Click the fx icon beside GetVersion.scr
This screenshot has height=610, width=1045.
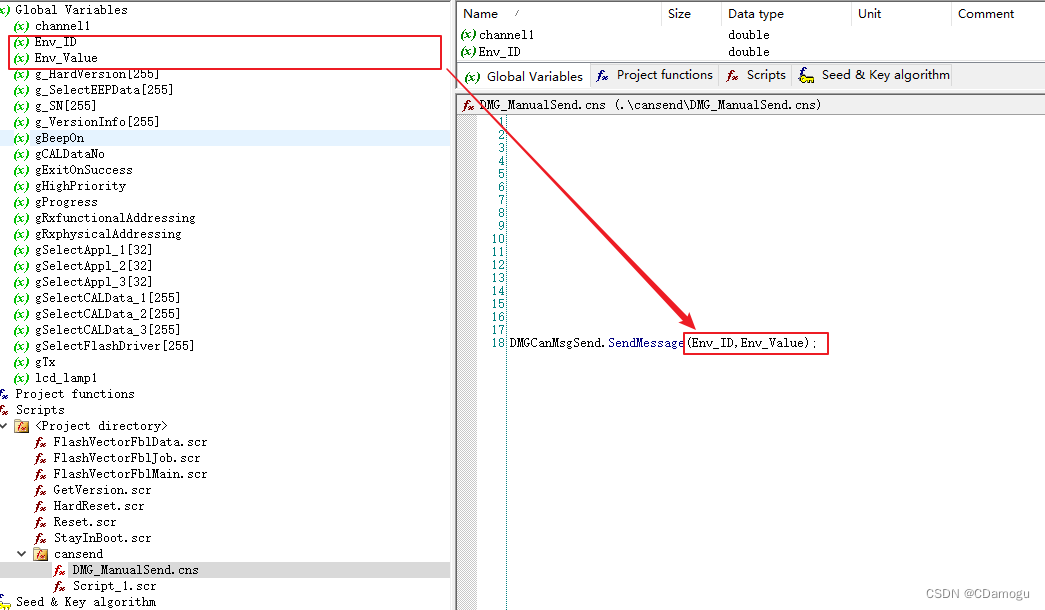pyautogui.click(x=40, y=490)
